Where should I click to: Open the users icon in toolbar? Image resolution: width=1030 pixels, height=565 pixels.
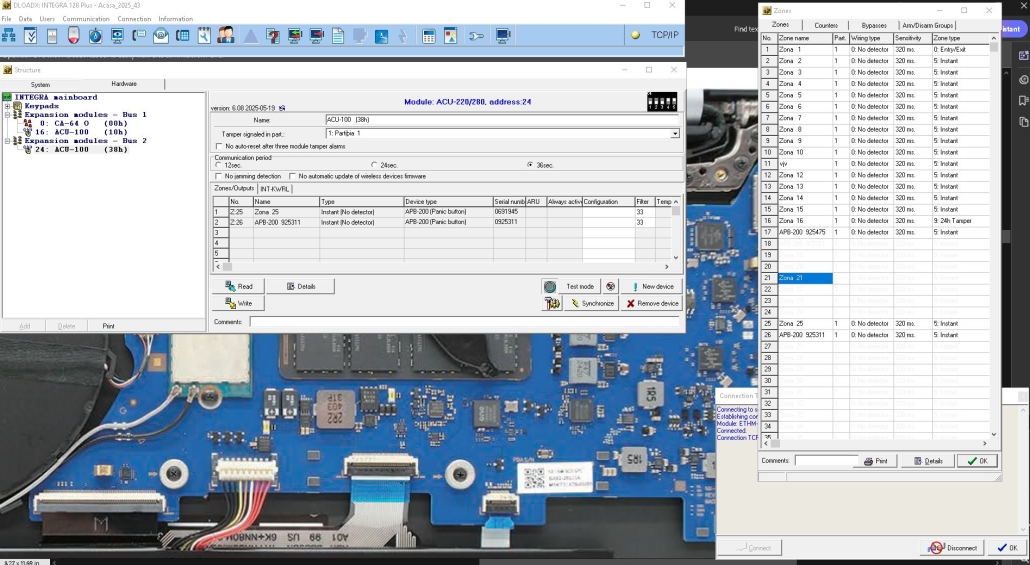coord(226,36)
